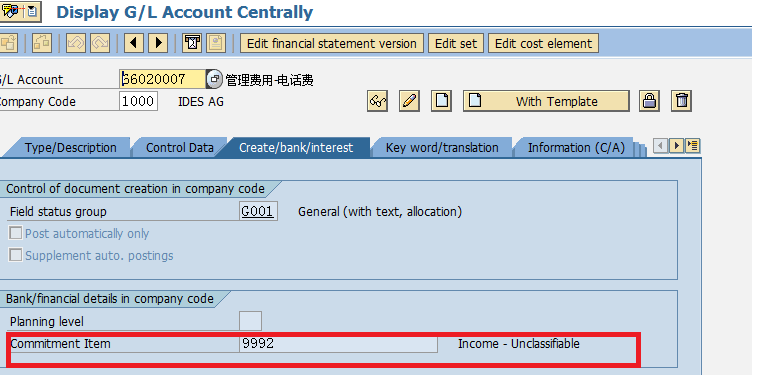Open the Control Data tab

pyautogui.click(x=180, y=148)
